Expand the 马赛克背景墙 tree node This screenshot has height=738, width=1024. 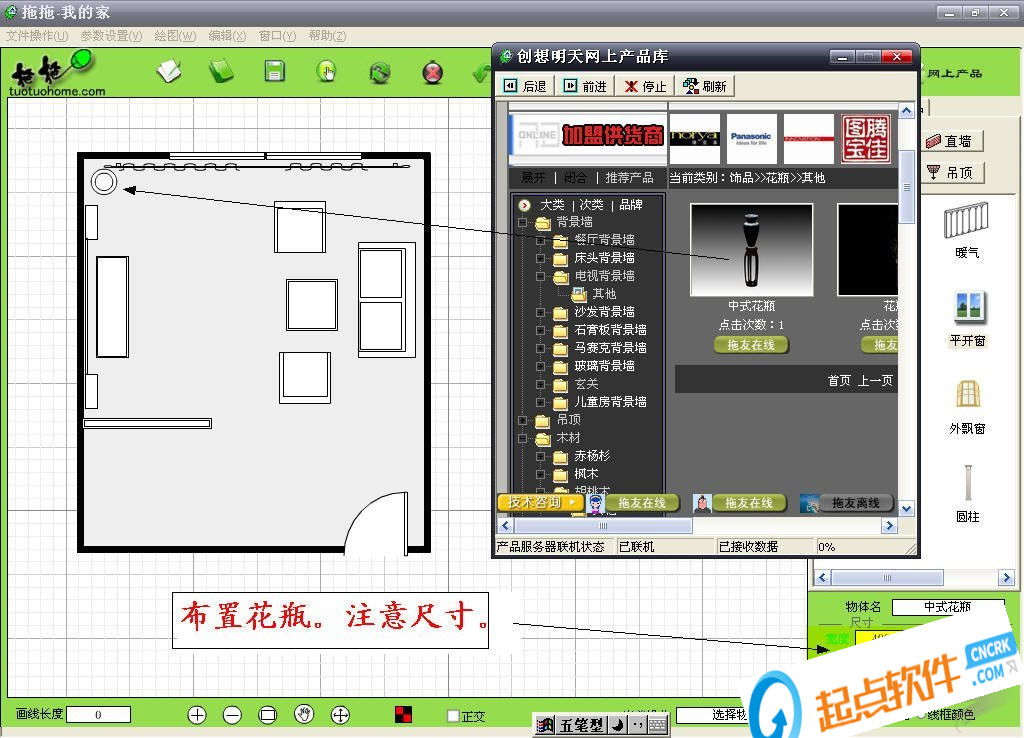tap(541, 348)
